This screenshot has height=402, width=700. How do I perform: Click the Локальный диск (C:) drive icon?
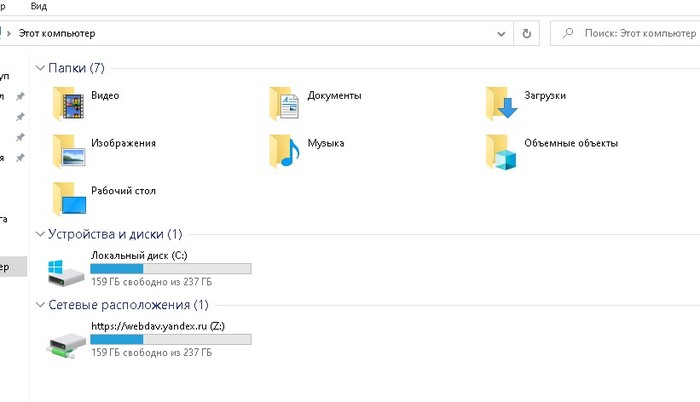68,271
